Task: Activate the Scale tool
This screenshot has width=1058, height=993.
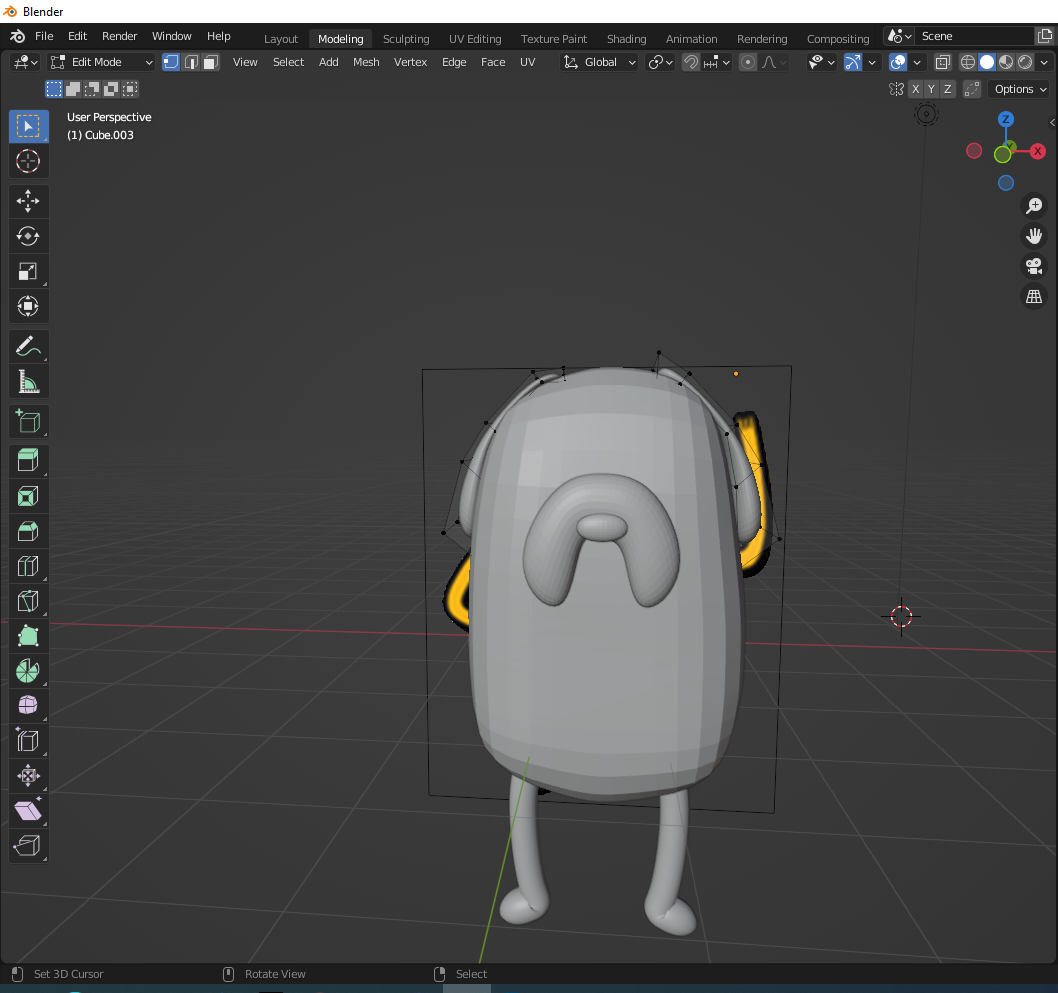Action: (28, 271)
